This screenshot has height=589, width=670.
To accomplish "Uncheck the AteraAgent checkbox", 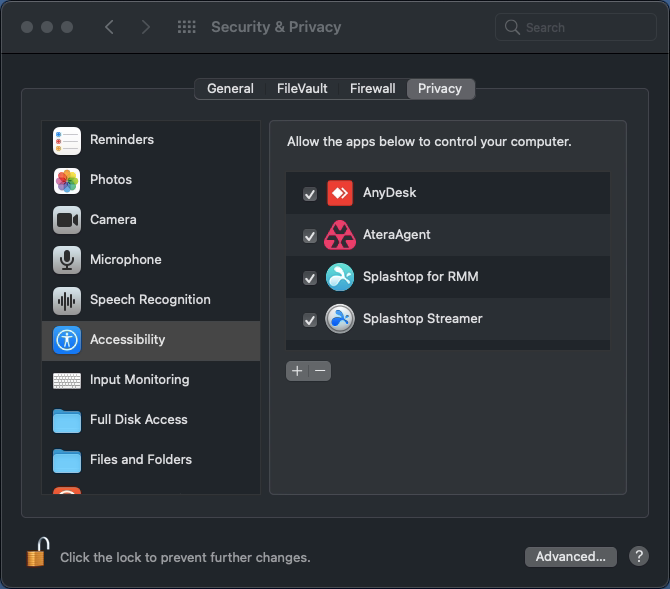I will point(310,236).
